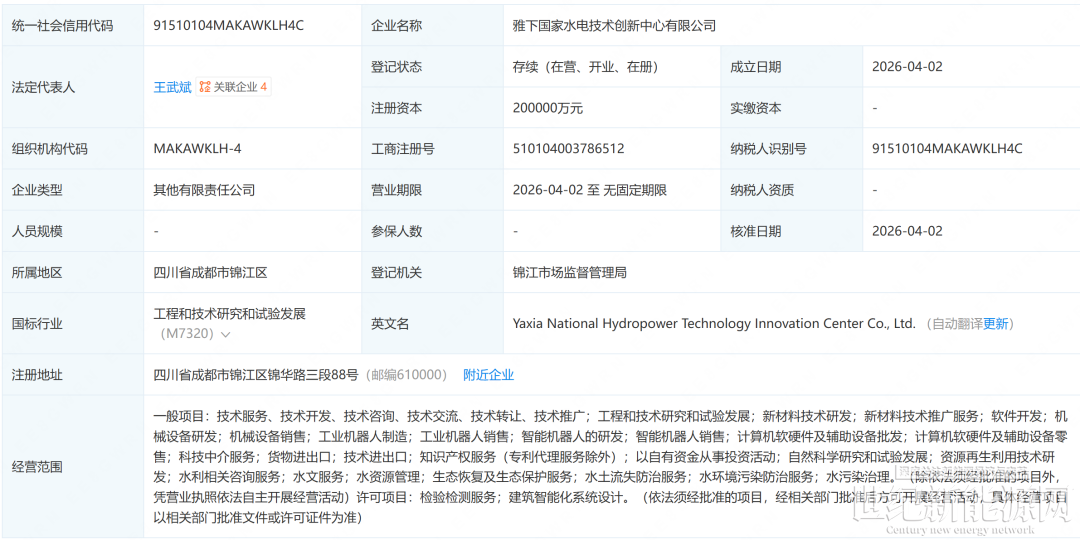Click industry name 工程和技术研究和试验发展
Image resolution: width=1080 pixels, height=540 pixels.
pos(229,314)
